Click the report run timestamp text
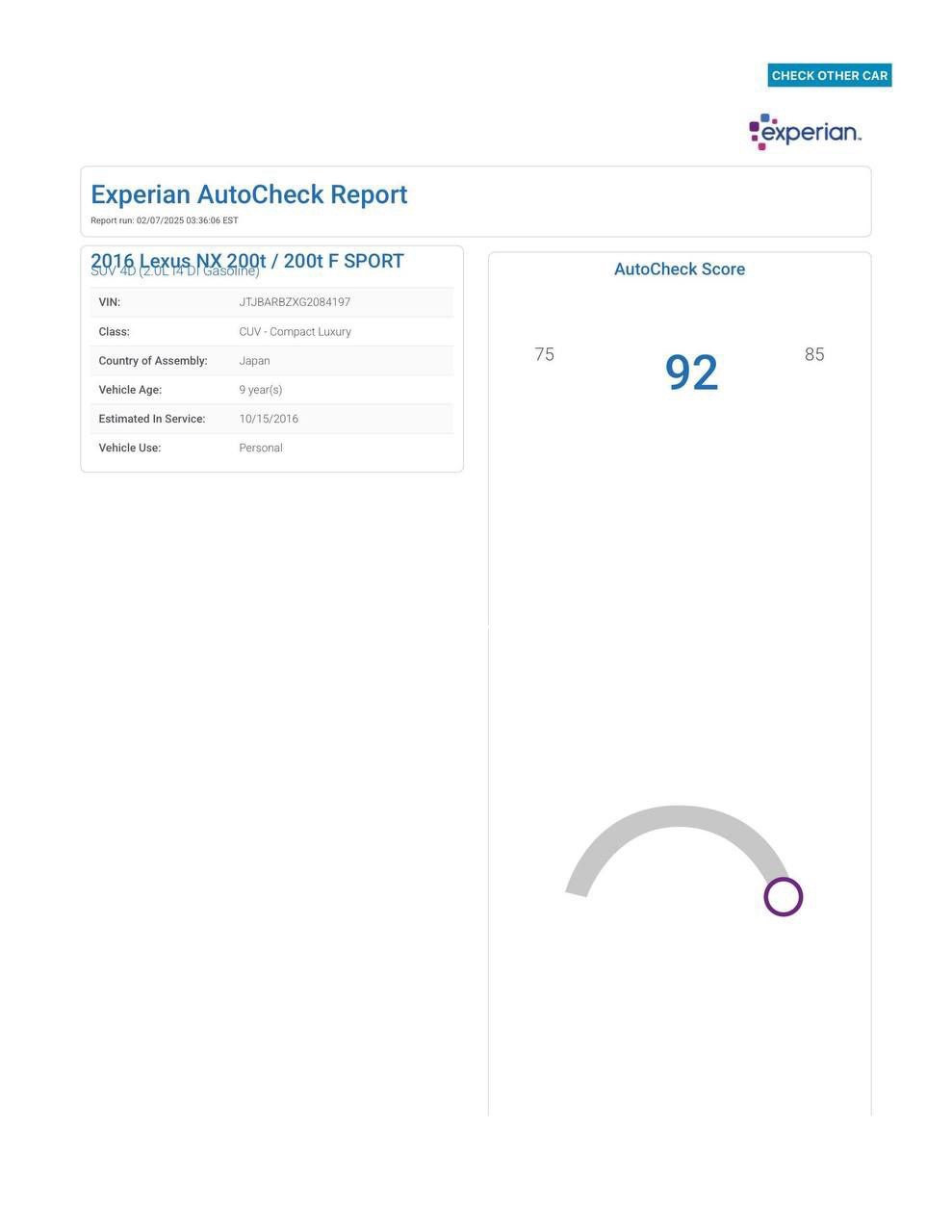This screenshot has width=952, height=1232. pos(165,220)
